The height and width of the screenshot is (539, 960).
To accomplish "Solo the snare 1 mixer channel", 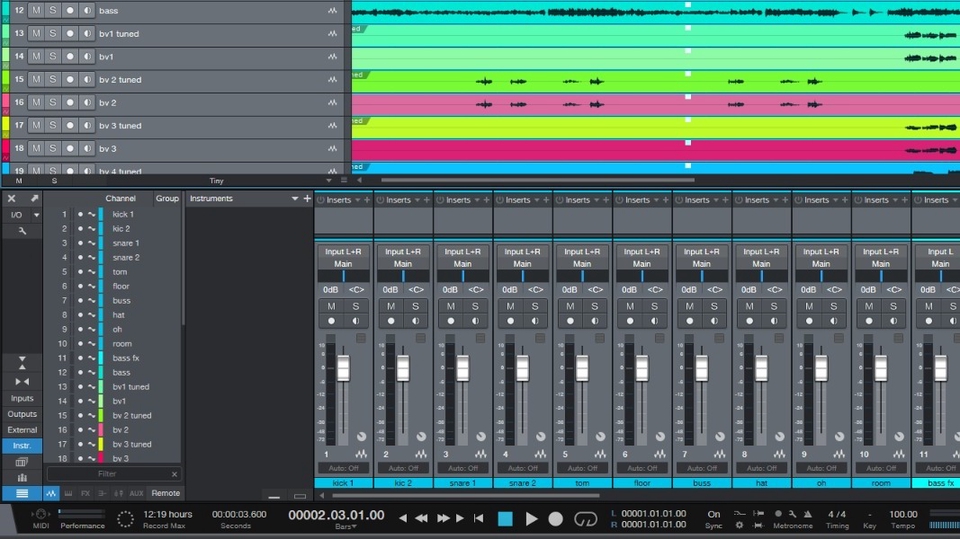I will (x=475, y=306).
